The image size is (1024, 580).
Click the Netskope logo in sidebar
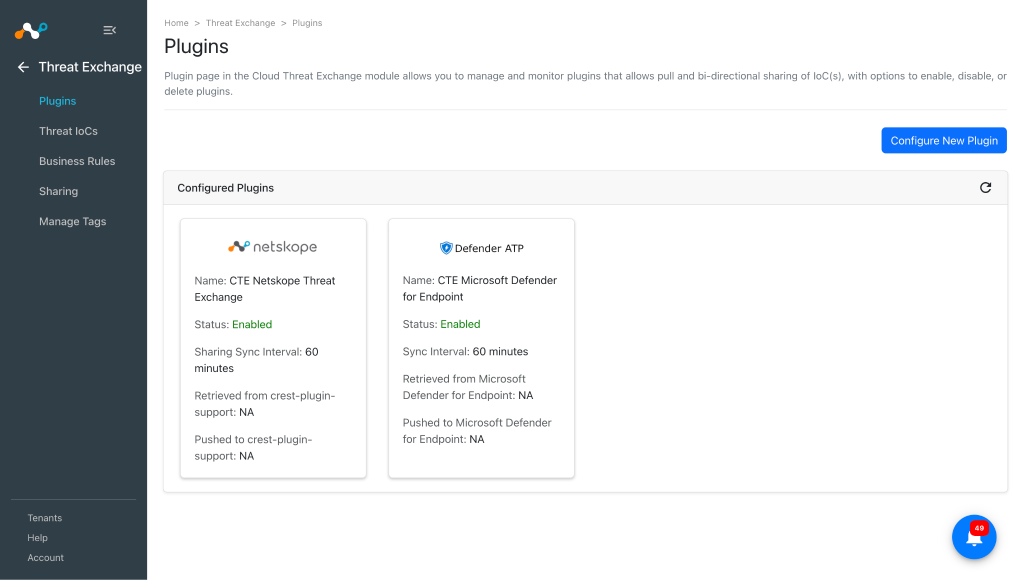tap(31, 30)
